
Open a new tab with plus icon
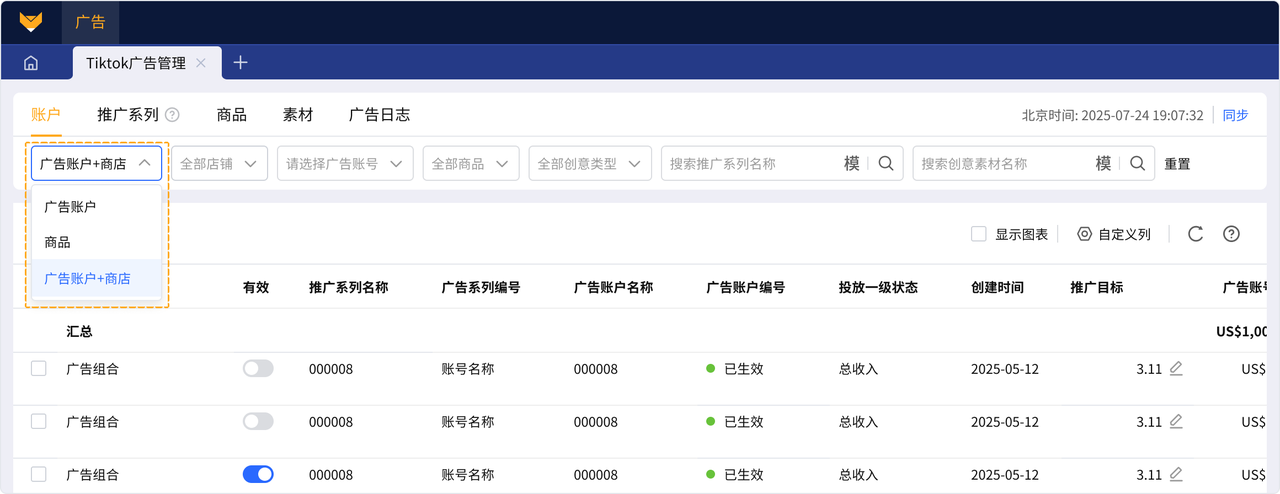tap(240, 62)
